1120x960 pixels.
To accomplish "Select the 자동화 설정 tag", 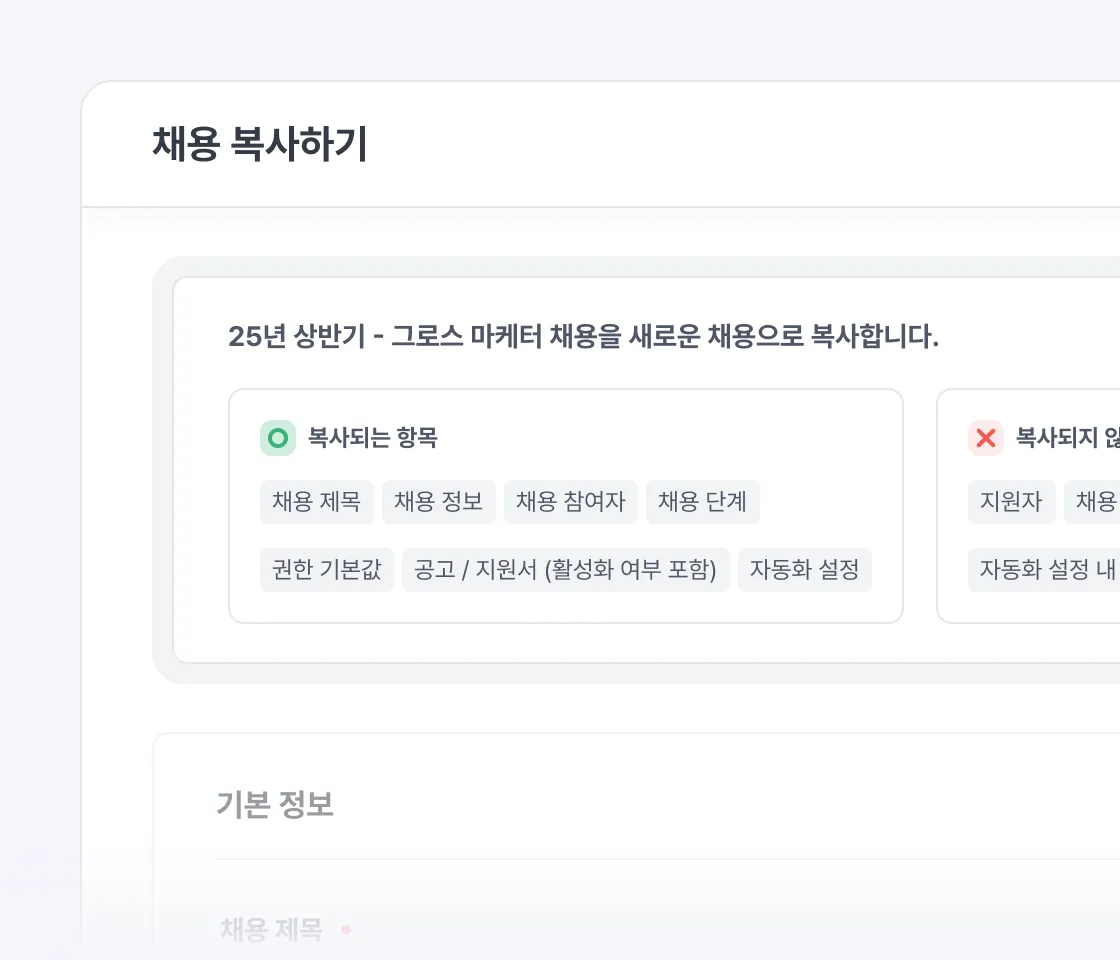I will coord(805,570).
